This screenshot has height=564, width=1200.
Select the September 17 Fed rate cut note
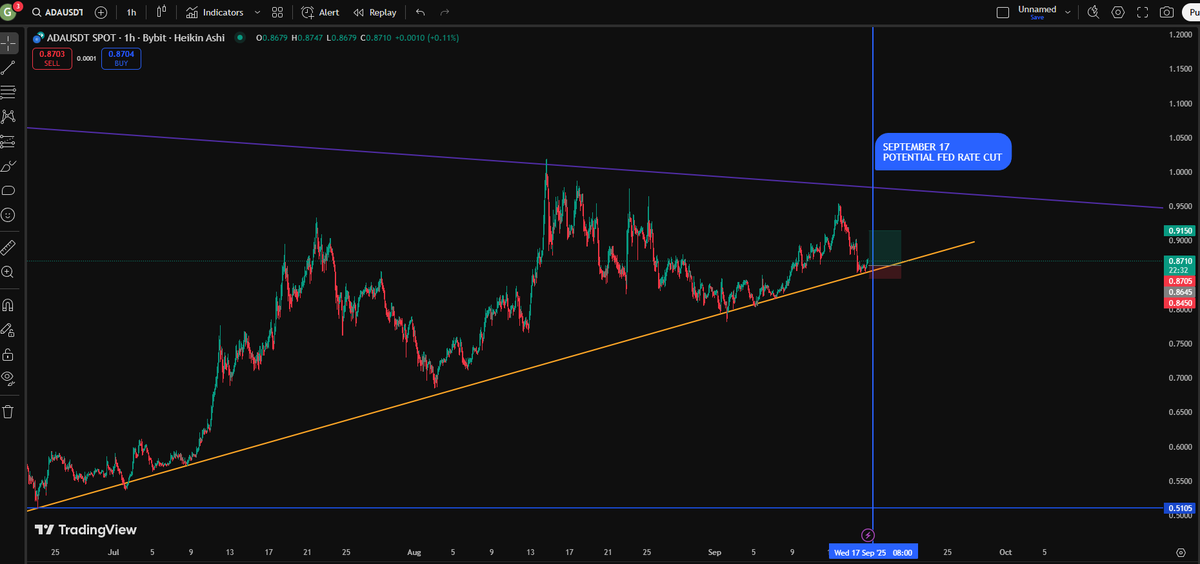coord(943,152)
